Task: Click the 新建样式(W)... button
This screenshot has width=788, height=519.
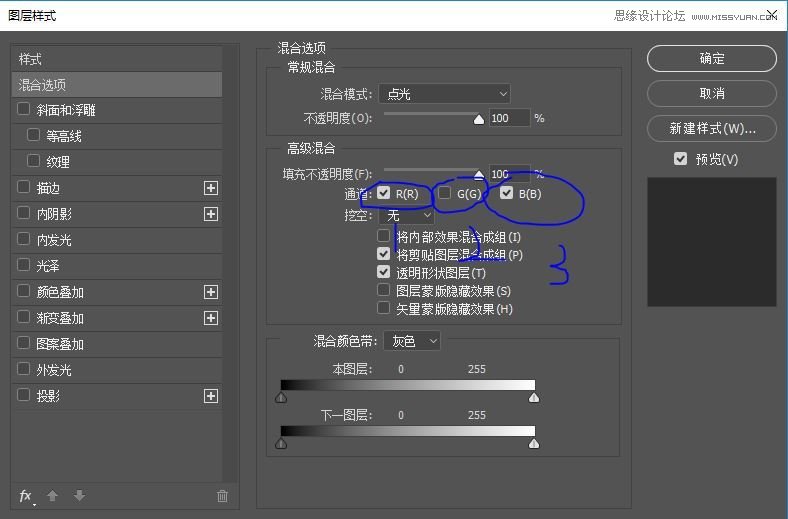Action: 712,129
